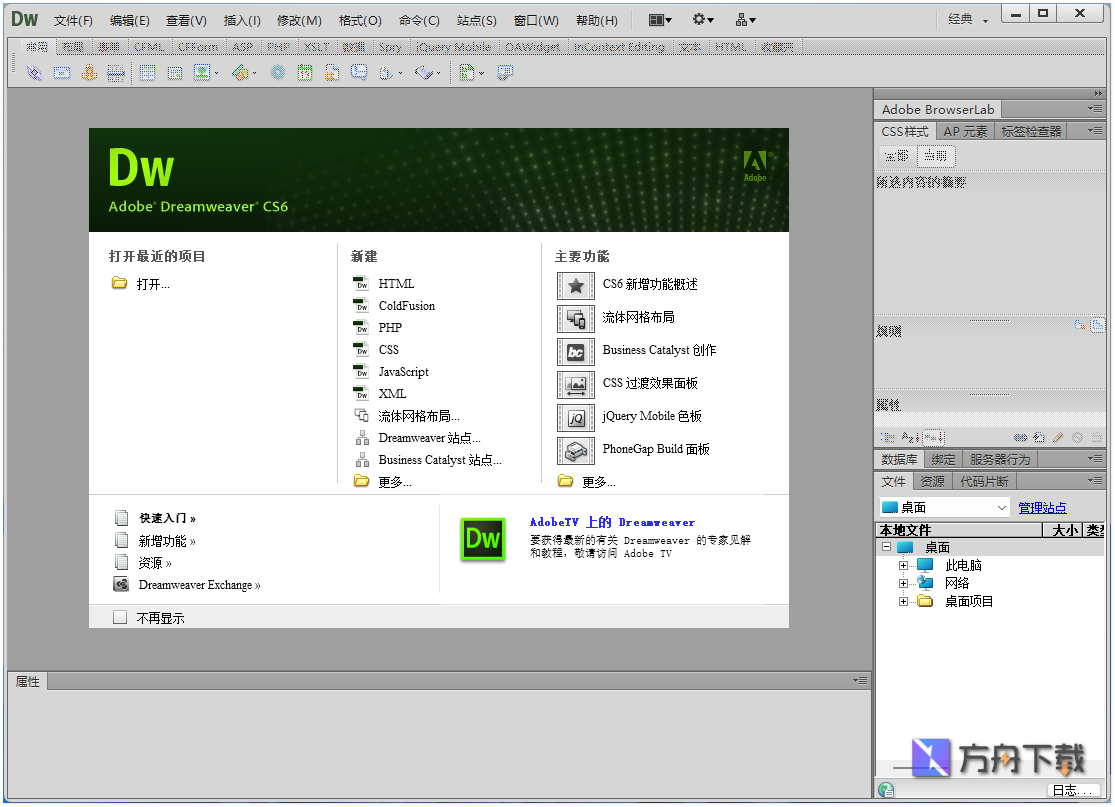
Task: Switch CSS Styles to 当前 mode
Action: point(936,156)
